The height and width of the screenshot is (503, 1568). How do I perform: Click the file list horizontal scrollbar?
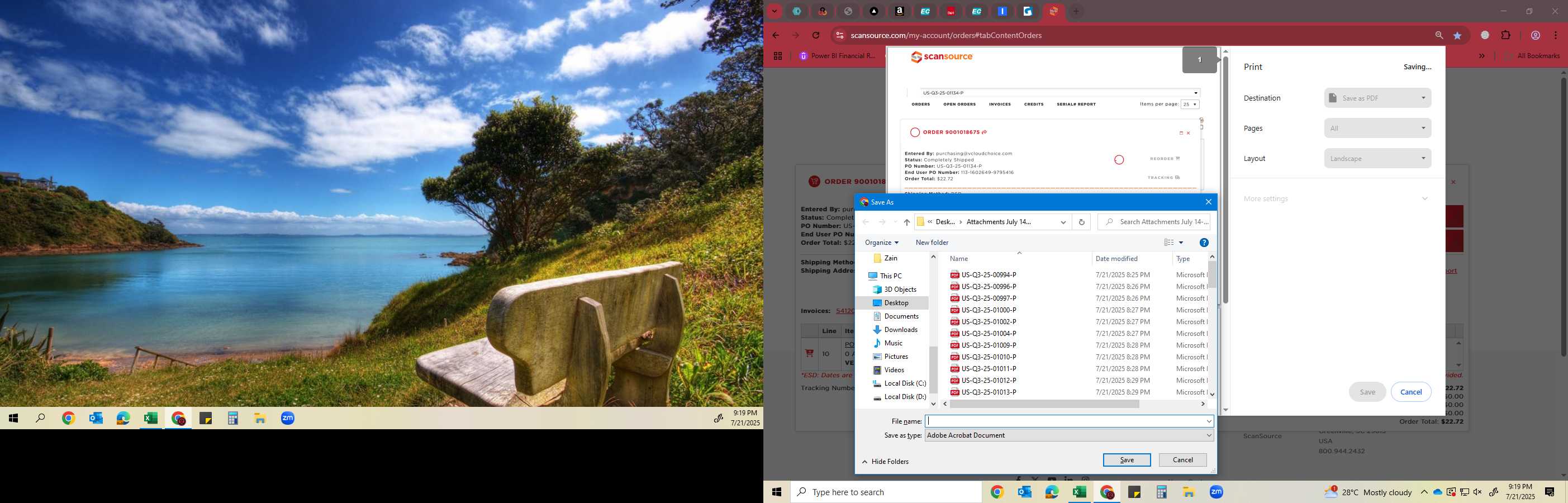(x=1044, y=404)
